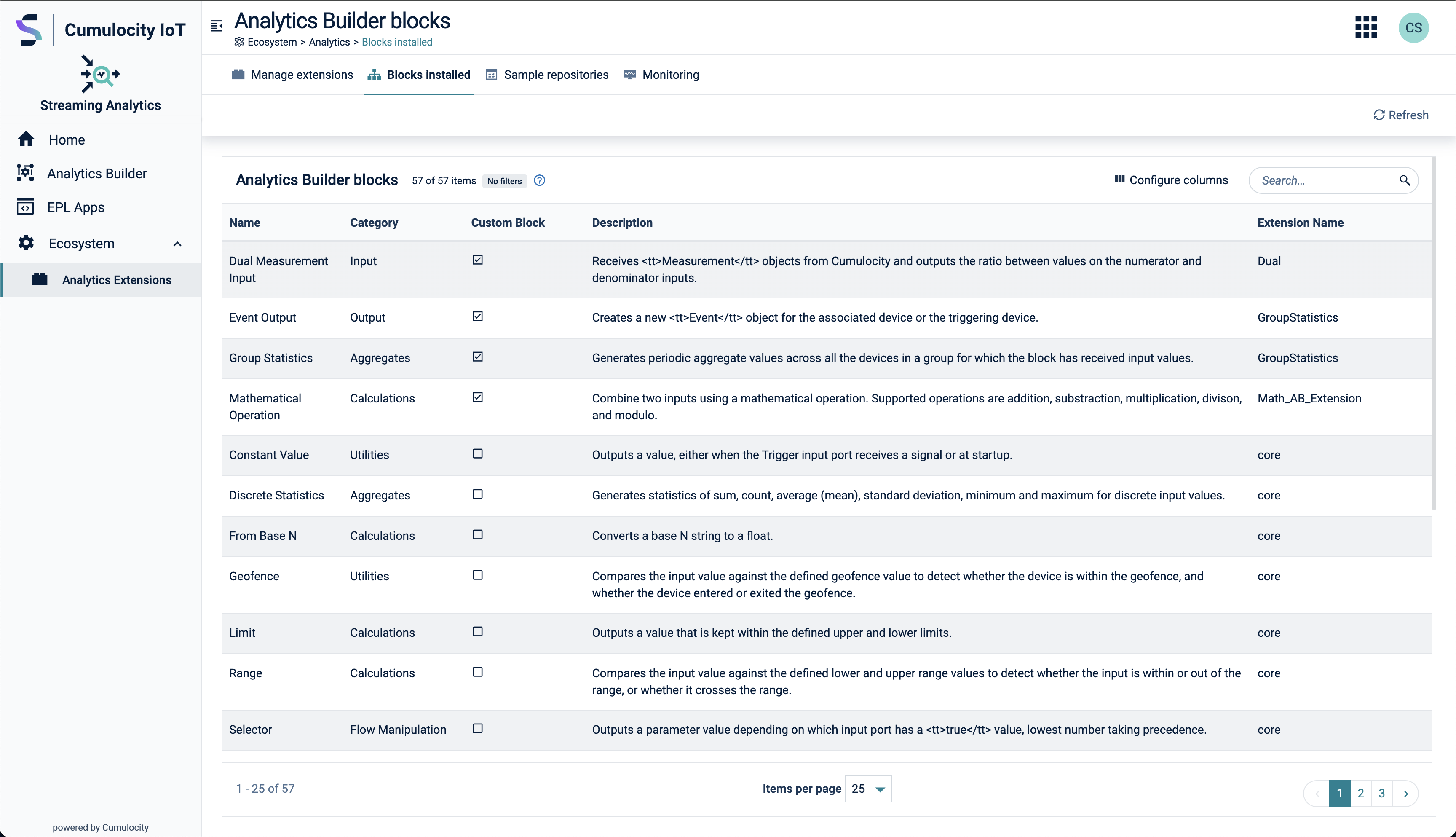The image size is (1456, 837).
Task: Expand the Items per page dropdown
Action: [867, 789]
